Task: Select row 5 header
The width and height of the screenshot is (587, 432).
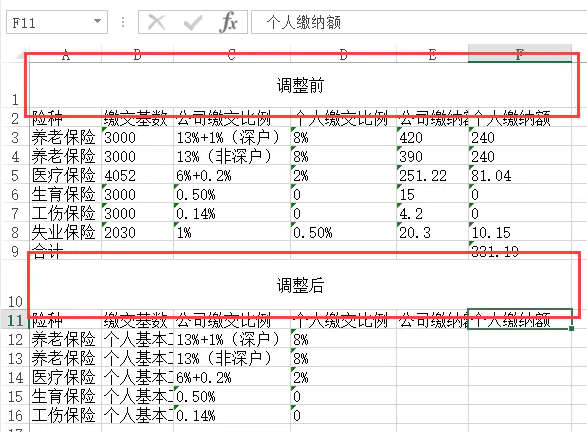Action: click(x=15, y=175)
